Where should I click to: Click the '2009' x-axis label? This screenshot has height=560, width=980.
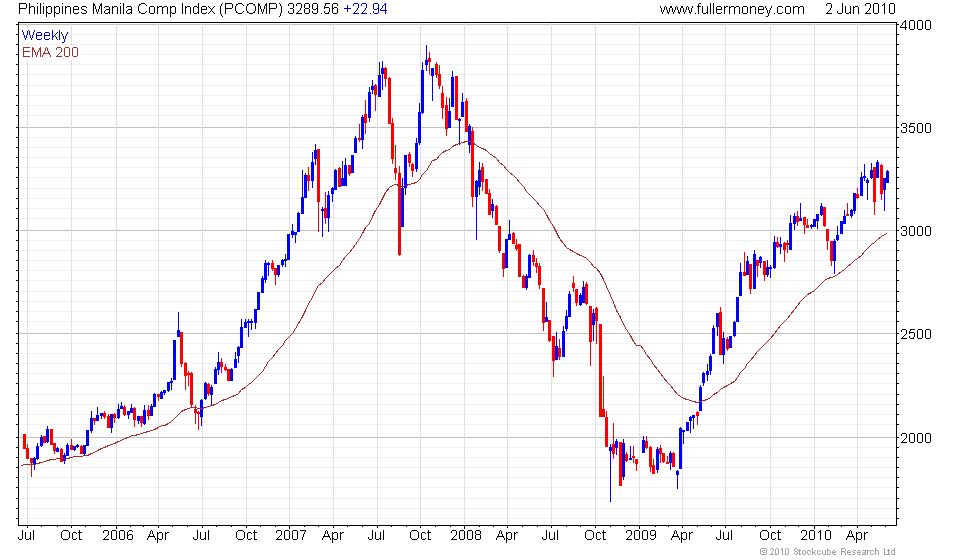[x=641, y=536]
